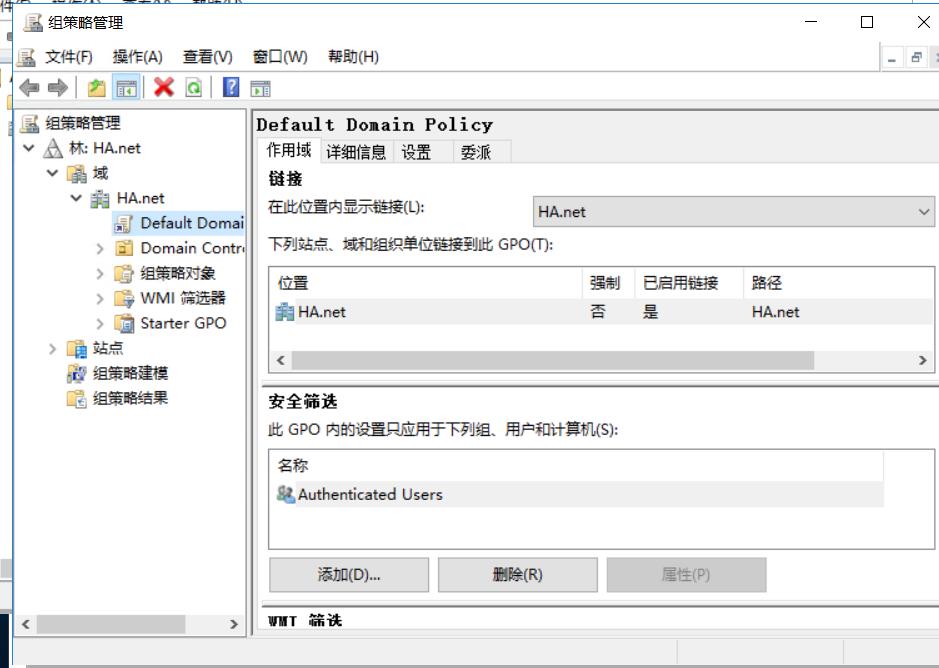Viewport: 939px width, 668px height.
Task: Click the back arrow toolbar icon
Action: point(30,88)
